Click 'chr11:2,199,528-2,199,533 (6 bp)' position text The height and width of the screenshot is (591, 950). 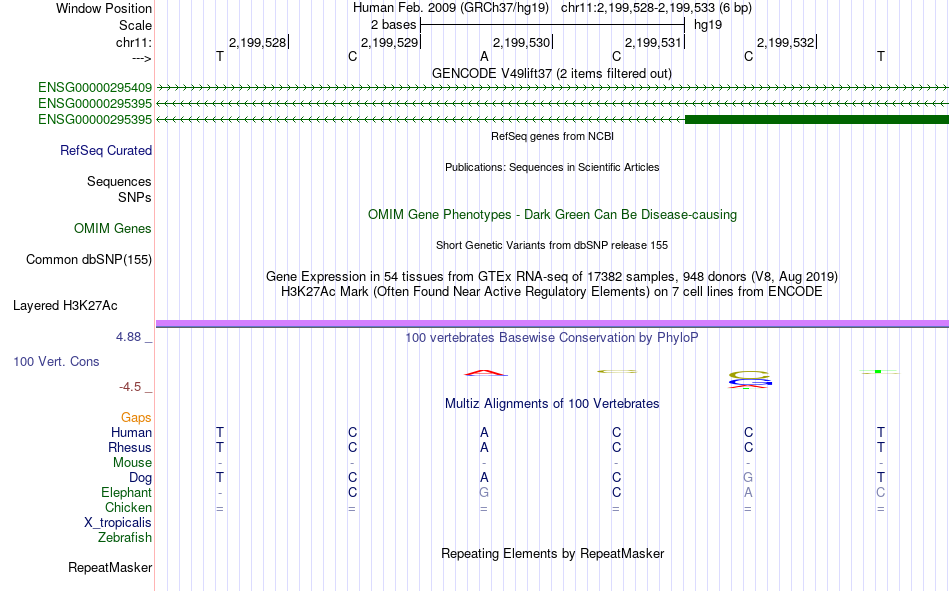[656, 8]
